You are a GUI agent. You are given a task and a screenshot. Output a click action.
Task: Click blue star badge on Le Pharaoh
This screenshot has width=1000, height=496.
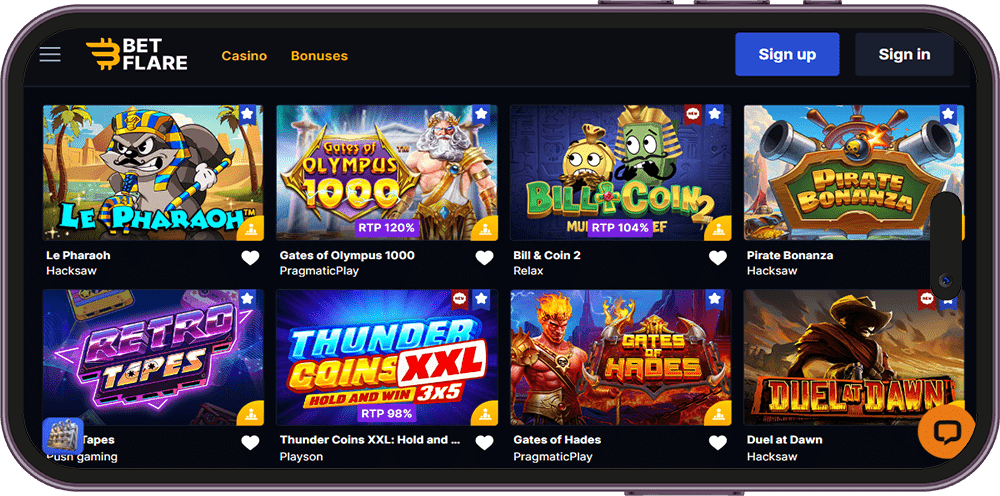click(x=247, y=115)
